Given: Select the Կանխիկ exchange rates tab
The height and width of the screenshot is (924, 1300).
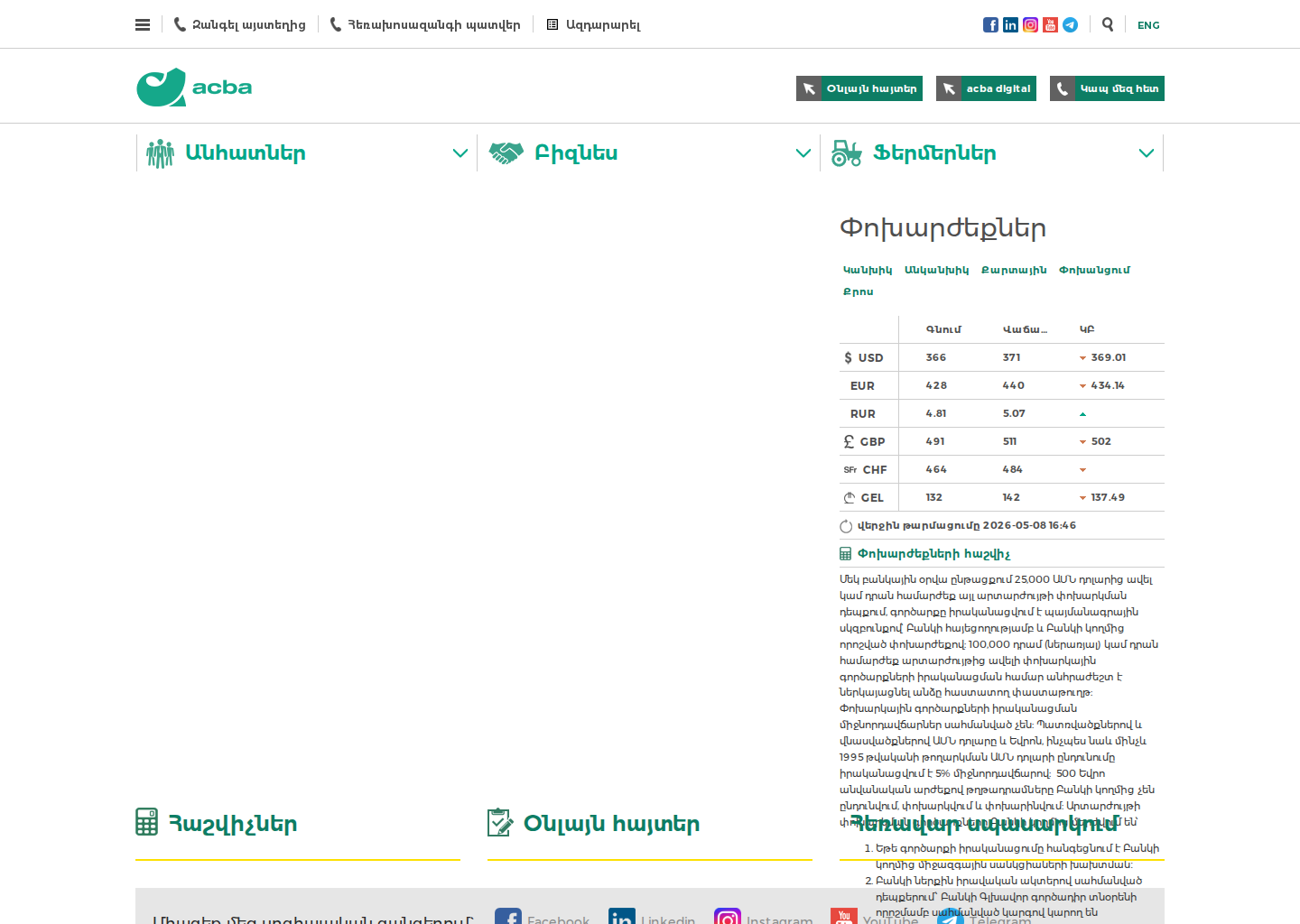Looking at the screenshot, I should pyautogui.click(x=868, y=270).
